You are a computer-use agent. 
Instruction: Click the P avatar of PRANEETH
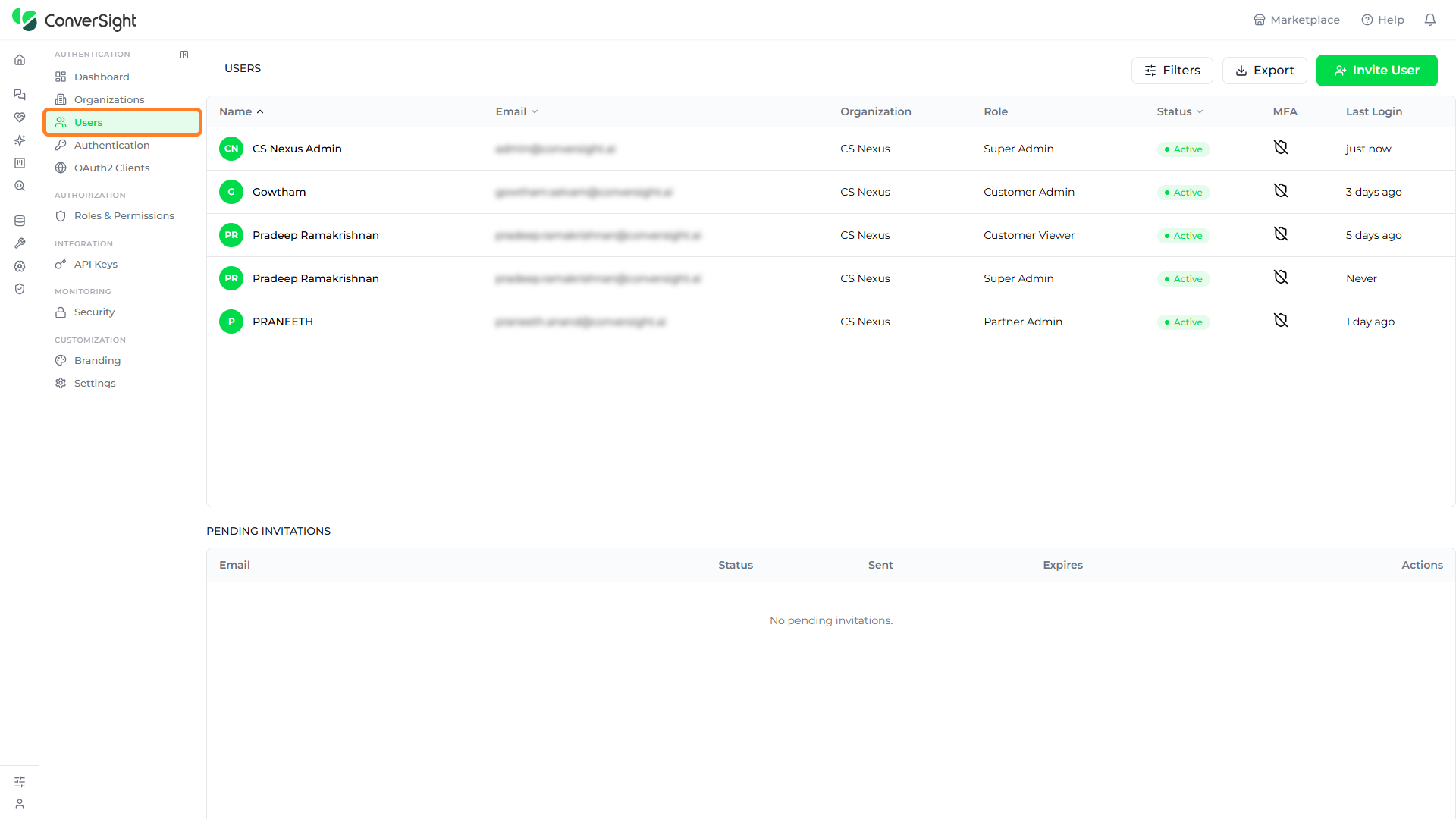tap(231, 322)
